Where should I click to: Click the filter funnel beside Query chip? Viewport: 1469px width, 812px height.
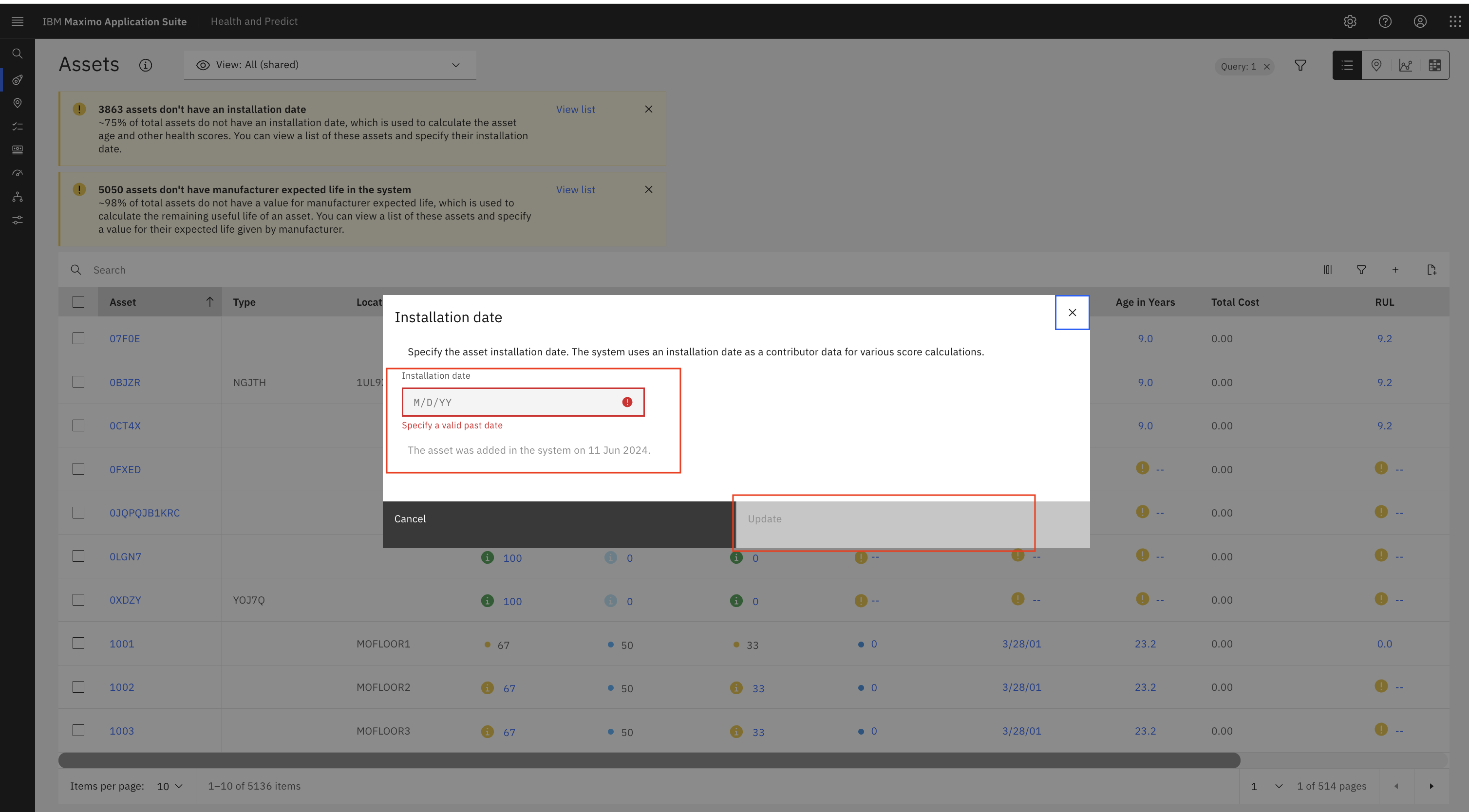1300,66
